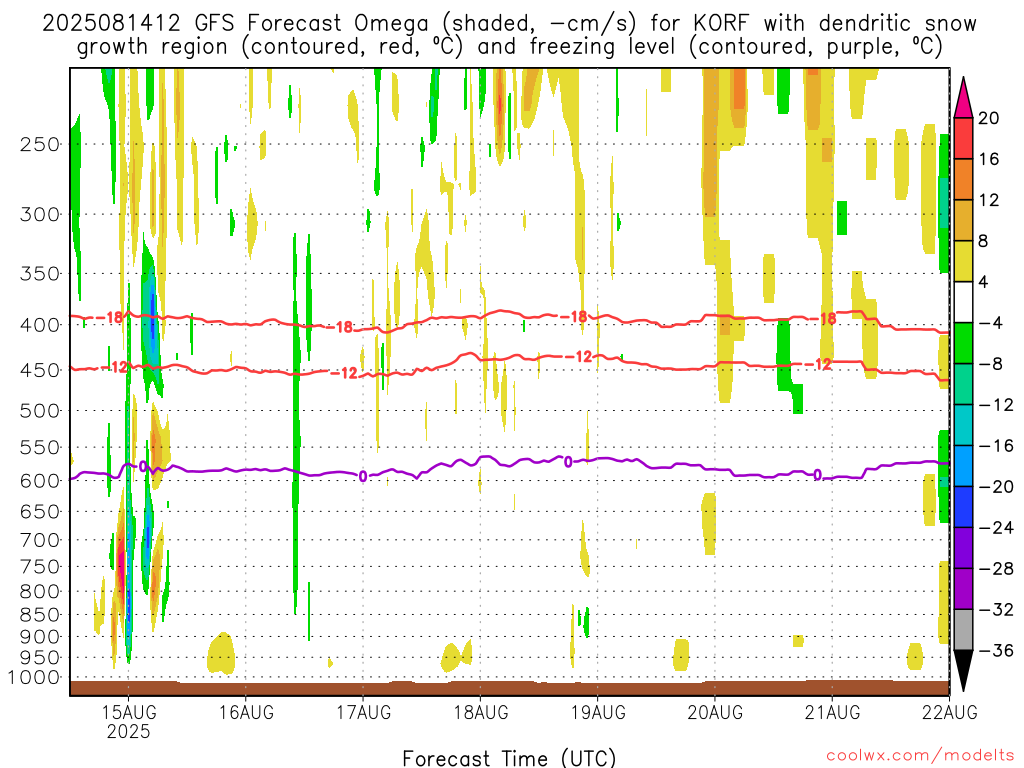Select the 350 pressure level label
Image resolution: width=1024 pixels, height=768 pixels.
click(x=40, y=274)
